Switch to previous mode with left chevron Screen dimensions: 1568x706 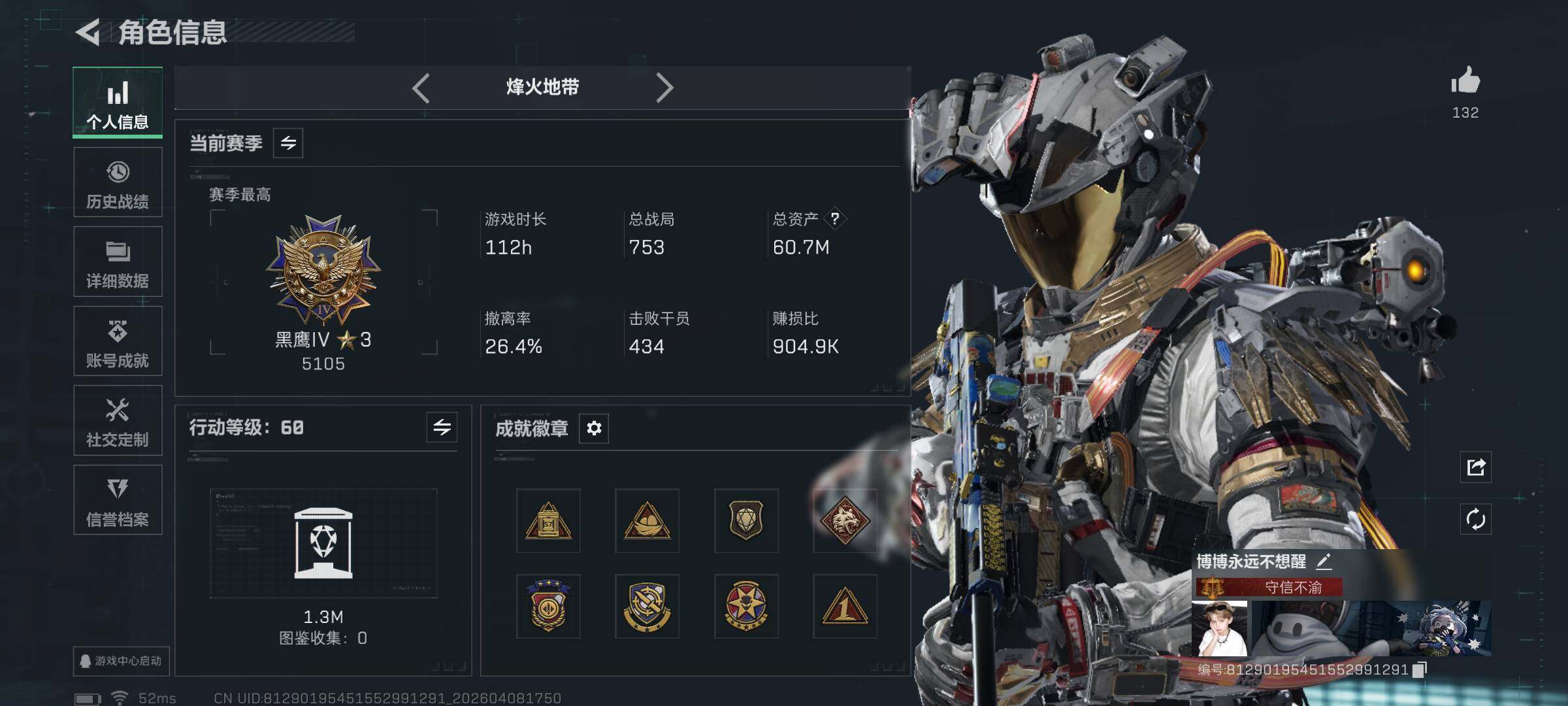coord(421,88)
